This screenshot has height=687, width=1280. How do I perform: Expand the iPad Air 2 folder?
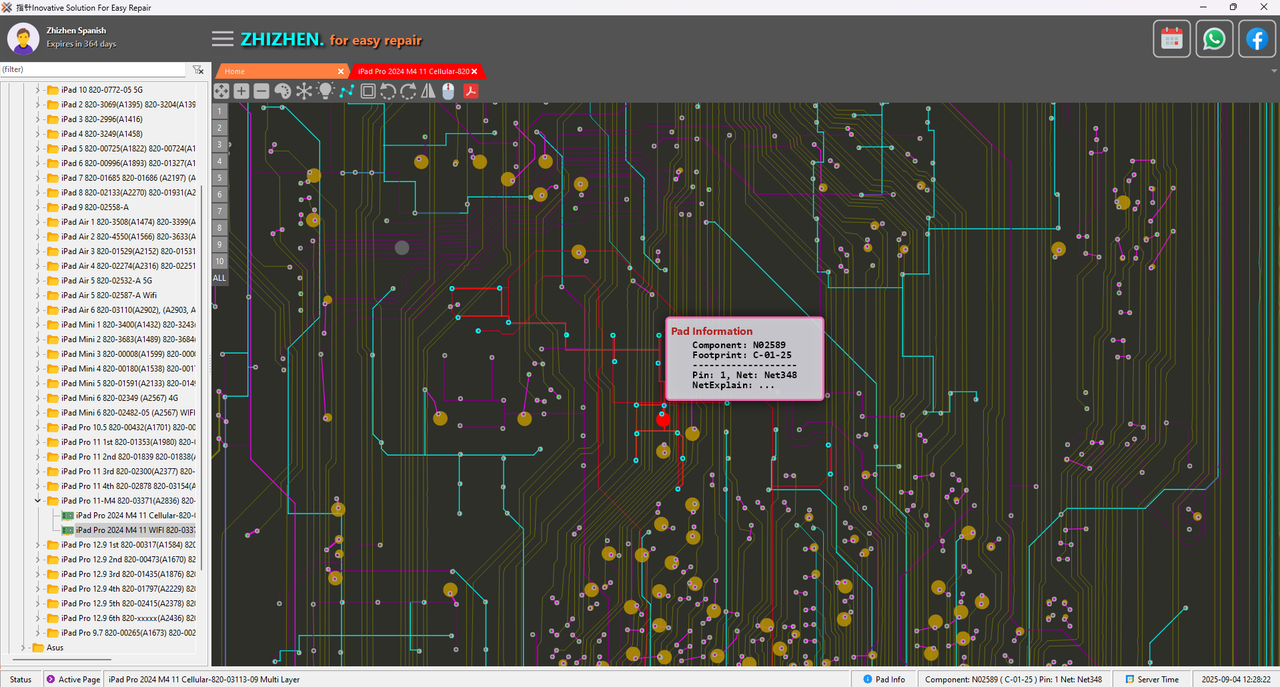point(38,236)
